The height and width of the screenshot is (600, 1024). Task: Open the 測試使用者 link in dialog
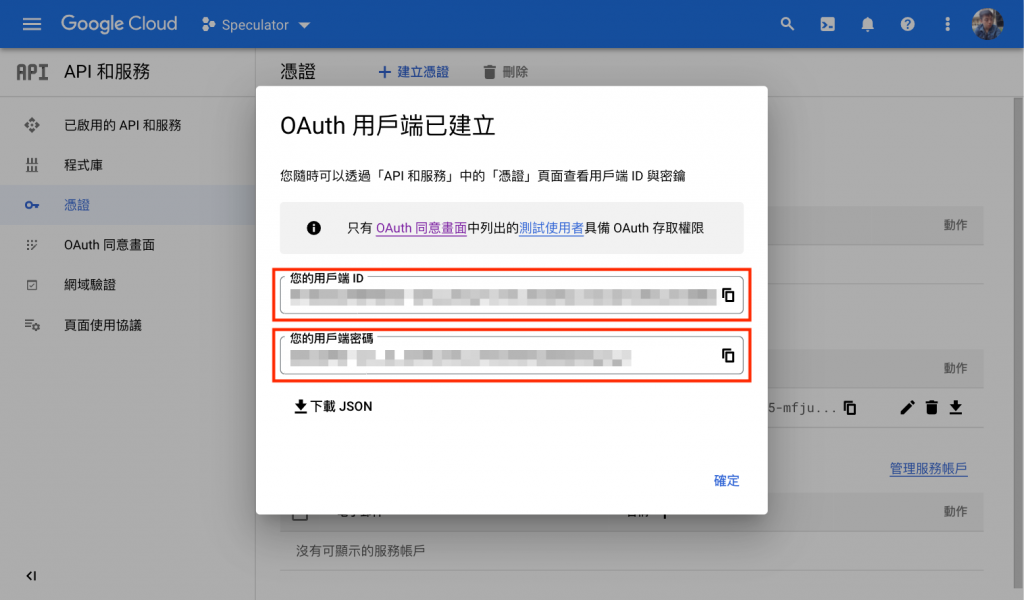click(x=551, y=228)
